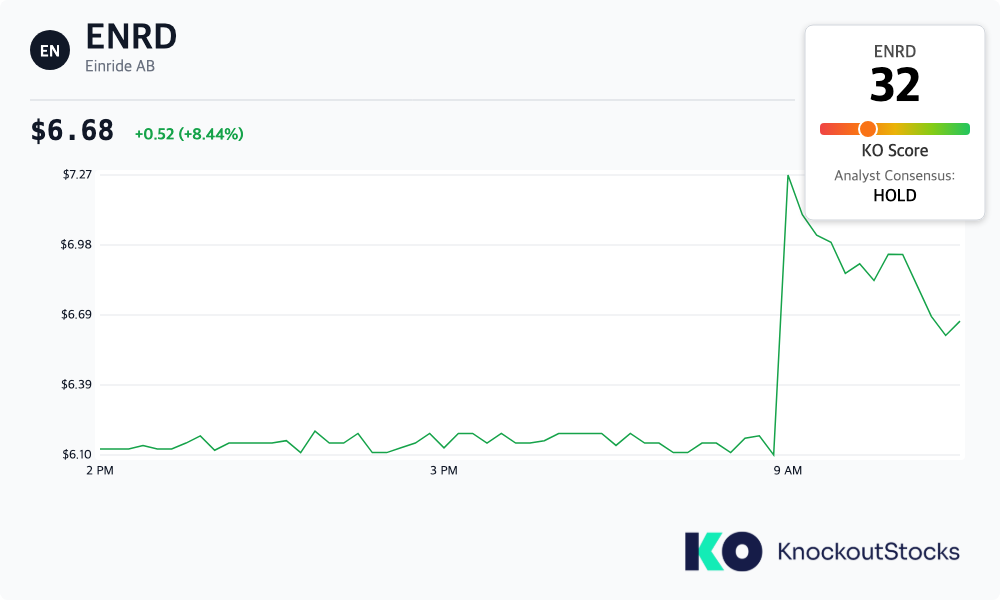
Task: Click the $6.10 y-axis label
Action: 77,455
